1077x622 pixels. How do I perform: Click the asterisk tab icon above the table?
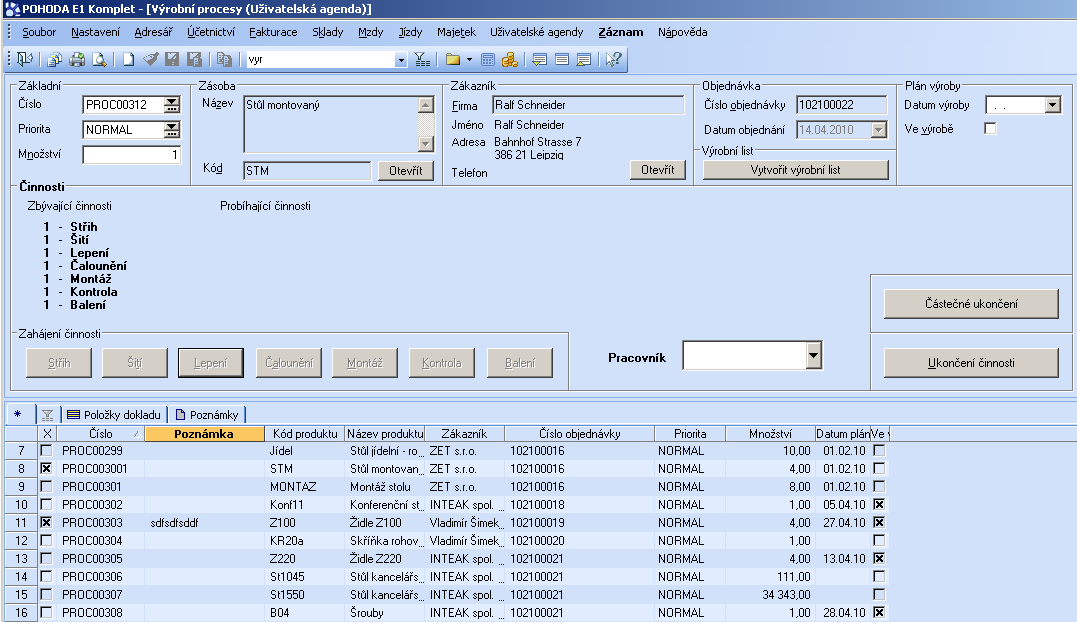(x=18, y=414)
